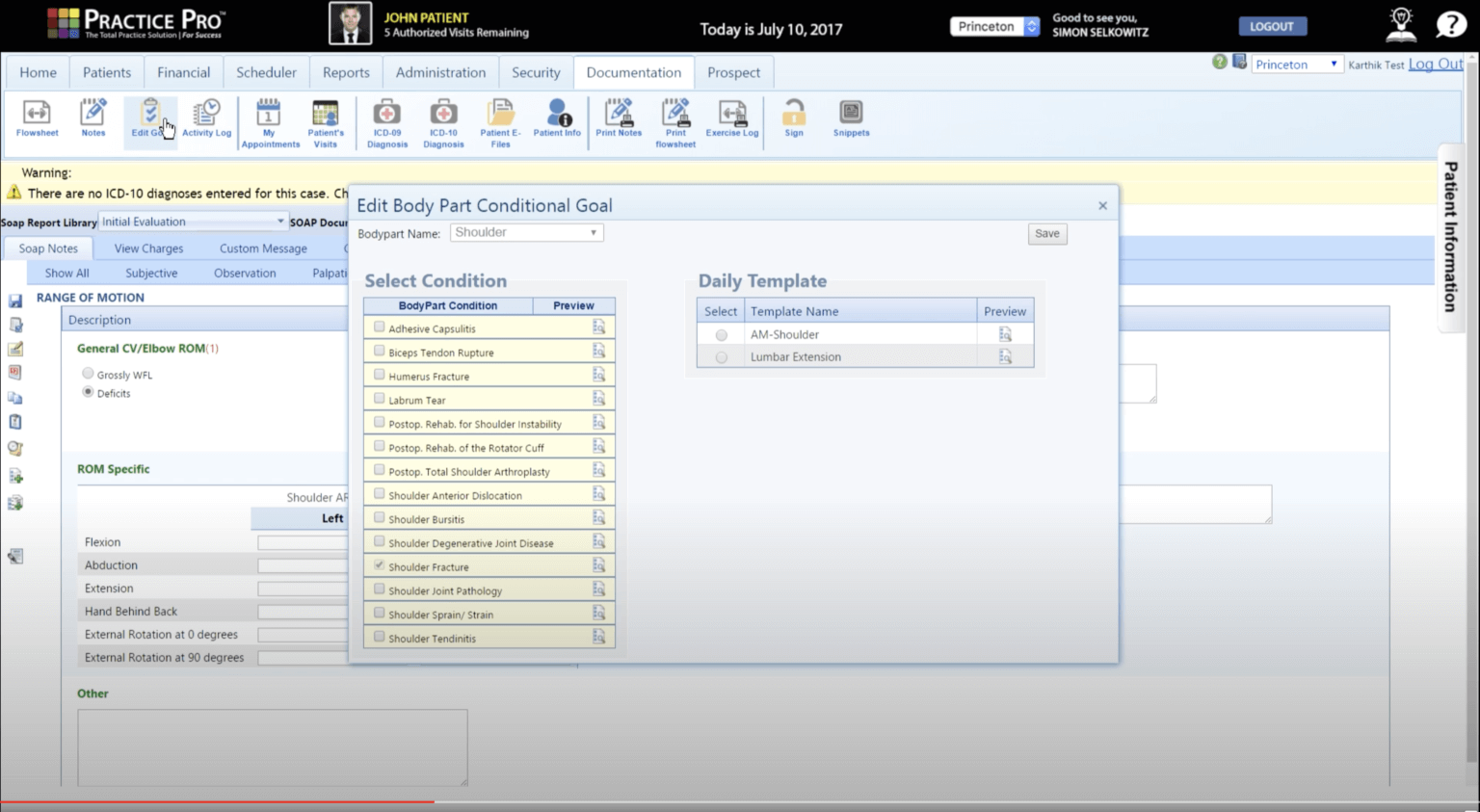Click the Save button in dialog
1480x812 pixels.
(x=1047, y=234)
